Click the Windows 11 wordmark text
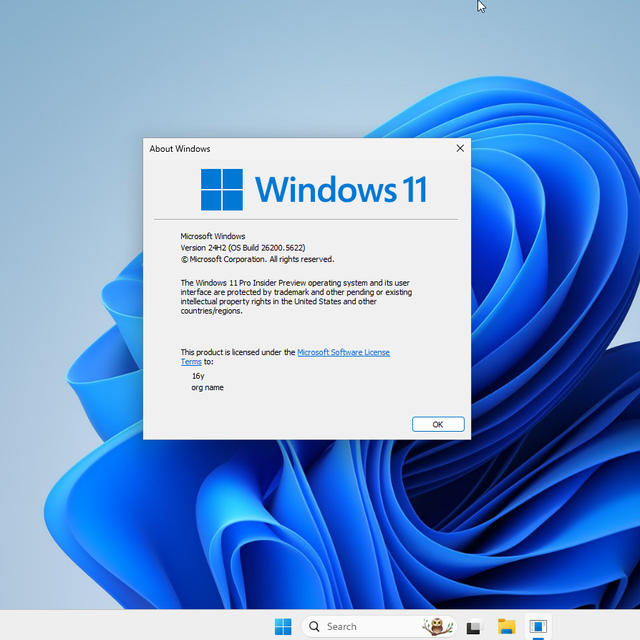The image size is (640, 640). pos(341,189)
